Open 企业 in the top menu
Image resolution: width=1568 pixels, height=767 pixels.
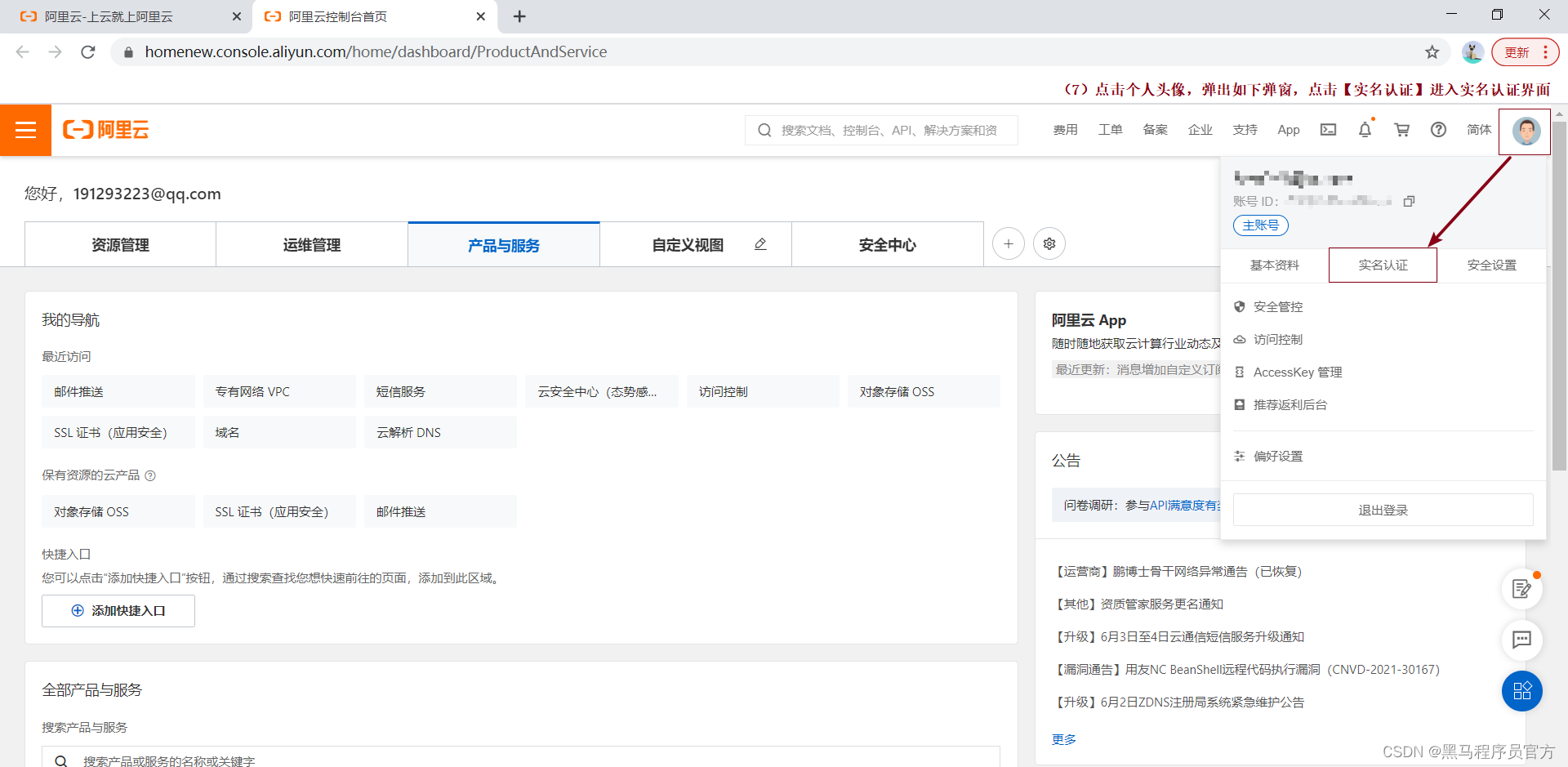1200,130
